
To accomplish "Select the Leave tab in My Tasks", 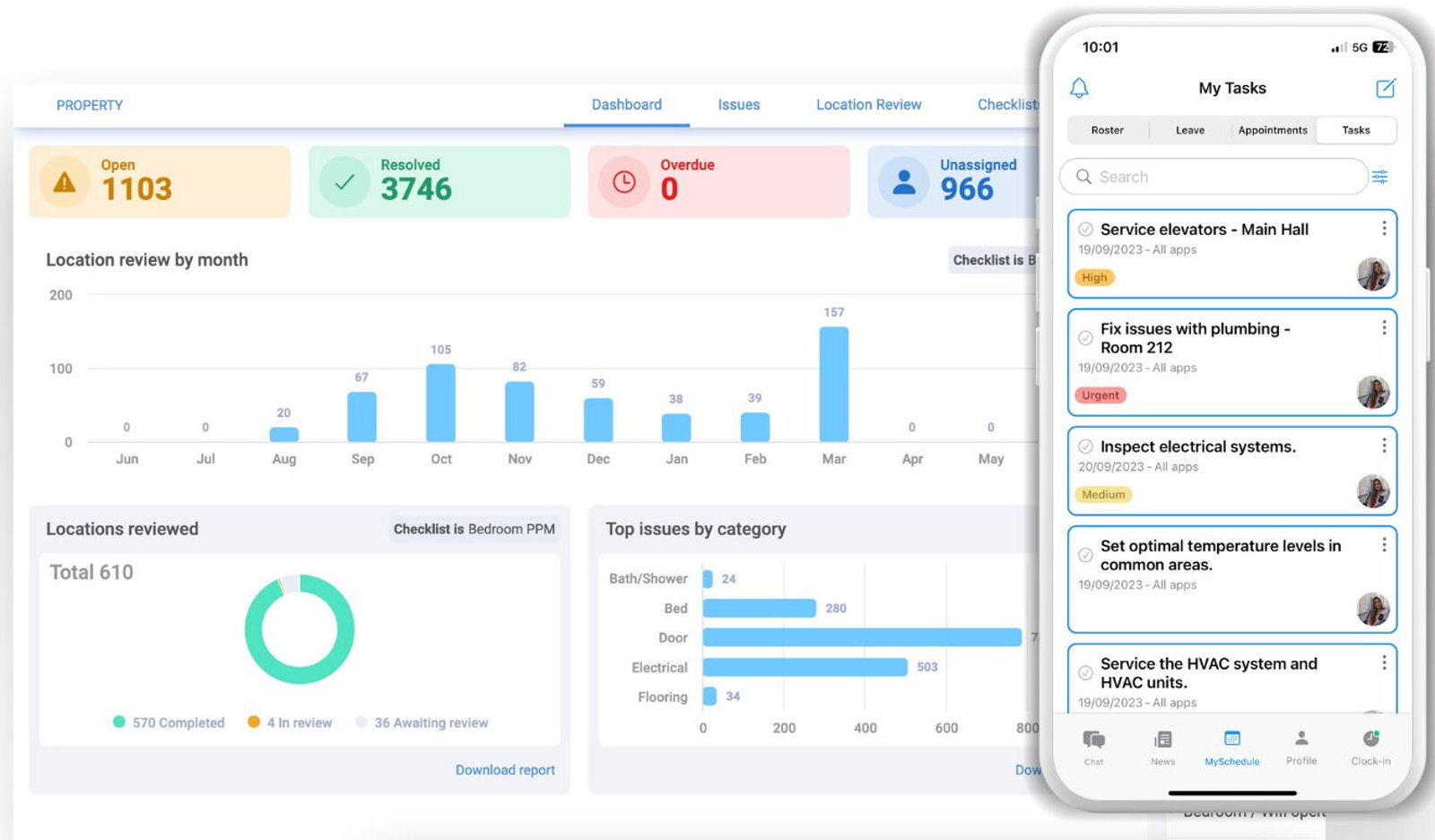I will click(1190, 130).
